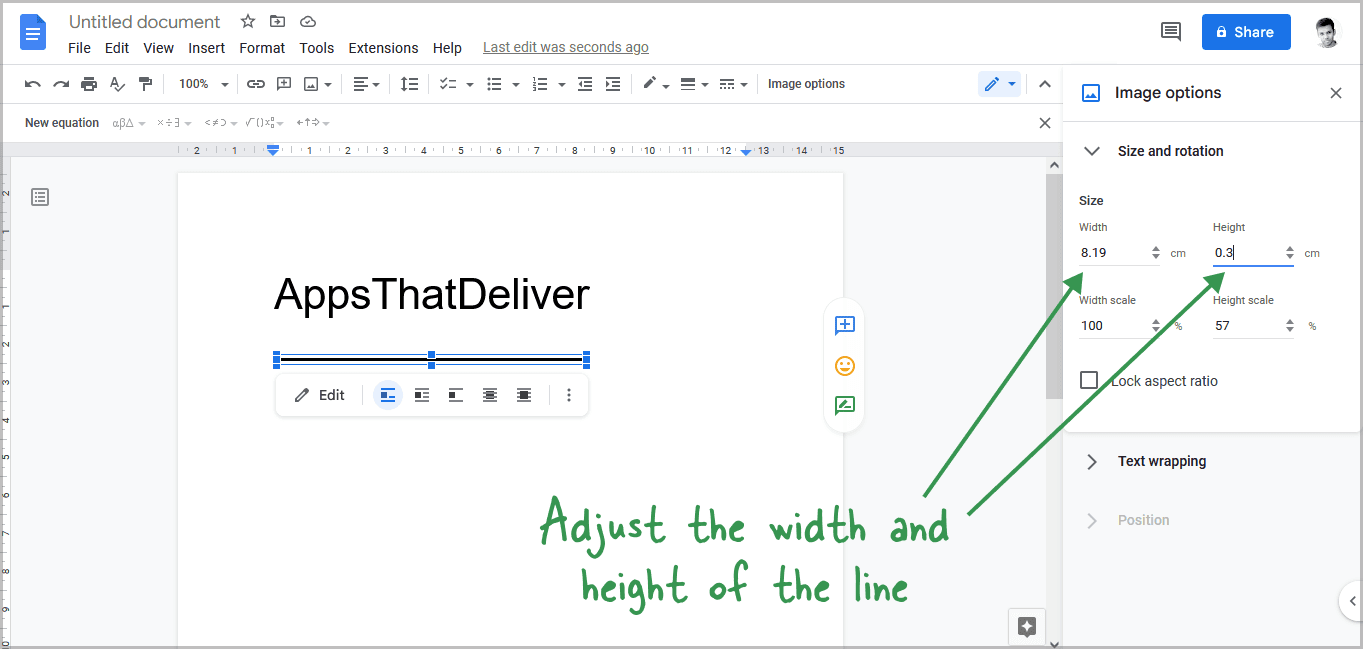Viewport: 1363px width, 649px height.
Task: Move document using folder icon
Action: [278, 21]
